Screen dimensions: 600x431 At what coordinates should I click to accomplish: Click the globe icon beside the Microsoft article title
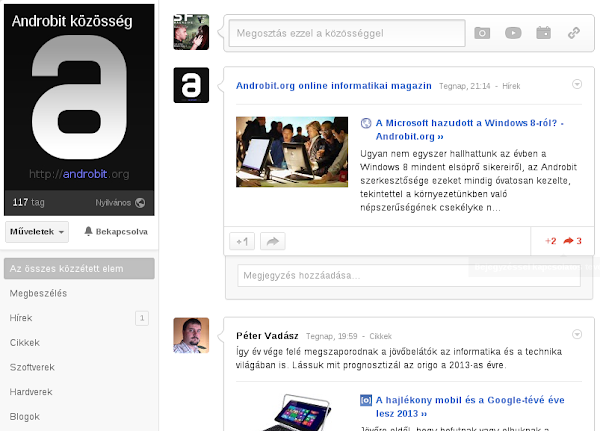tap(366, 123)
